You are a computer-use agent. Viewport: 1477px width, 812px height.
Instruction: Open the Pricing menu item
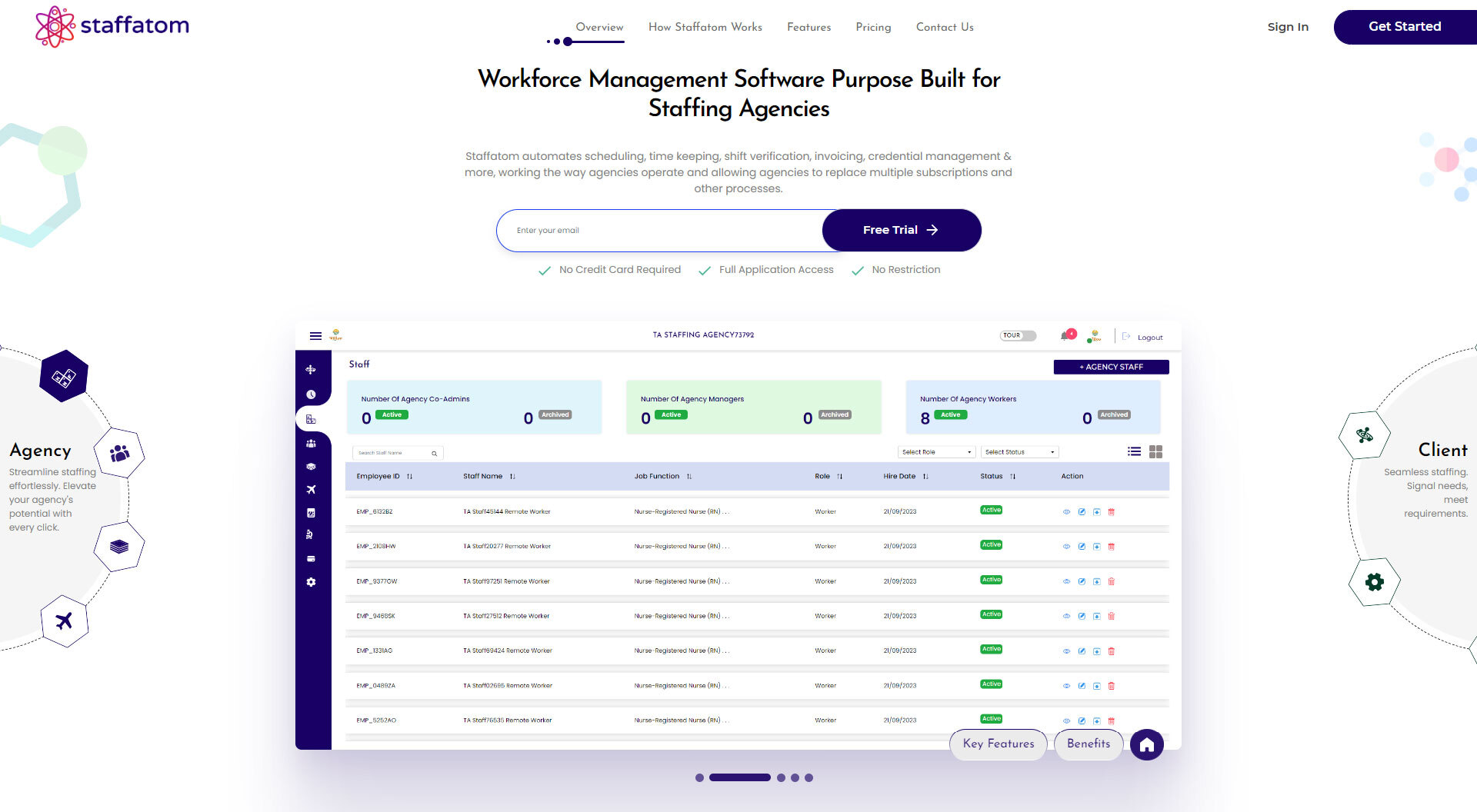[872, 27]
